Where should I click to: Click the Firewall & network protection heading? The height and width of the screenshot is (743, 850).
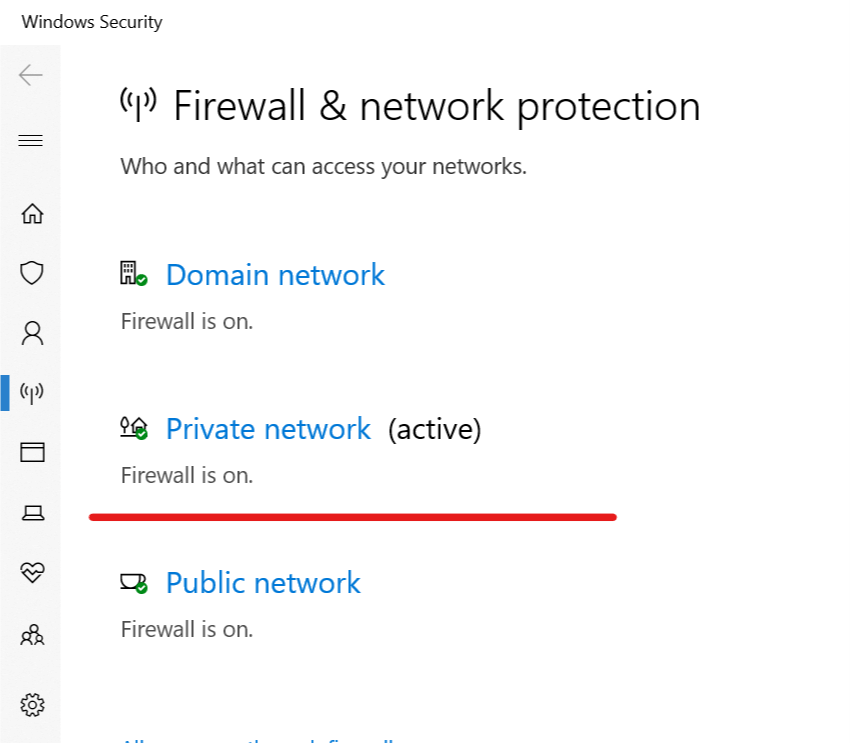point(436,106)
